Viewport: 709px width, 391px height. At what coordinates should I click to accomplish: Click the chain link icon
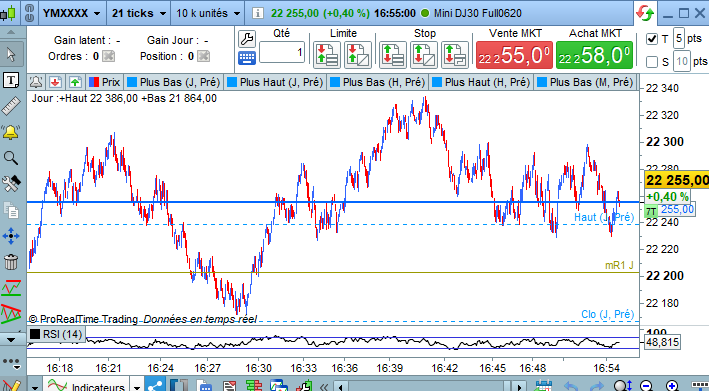[29, 13]
